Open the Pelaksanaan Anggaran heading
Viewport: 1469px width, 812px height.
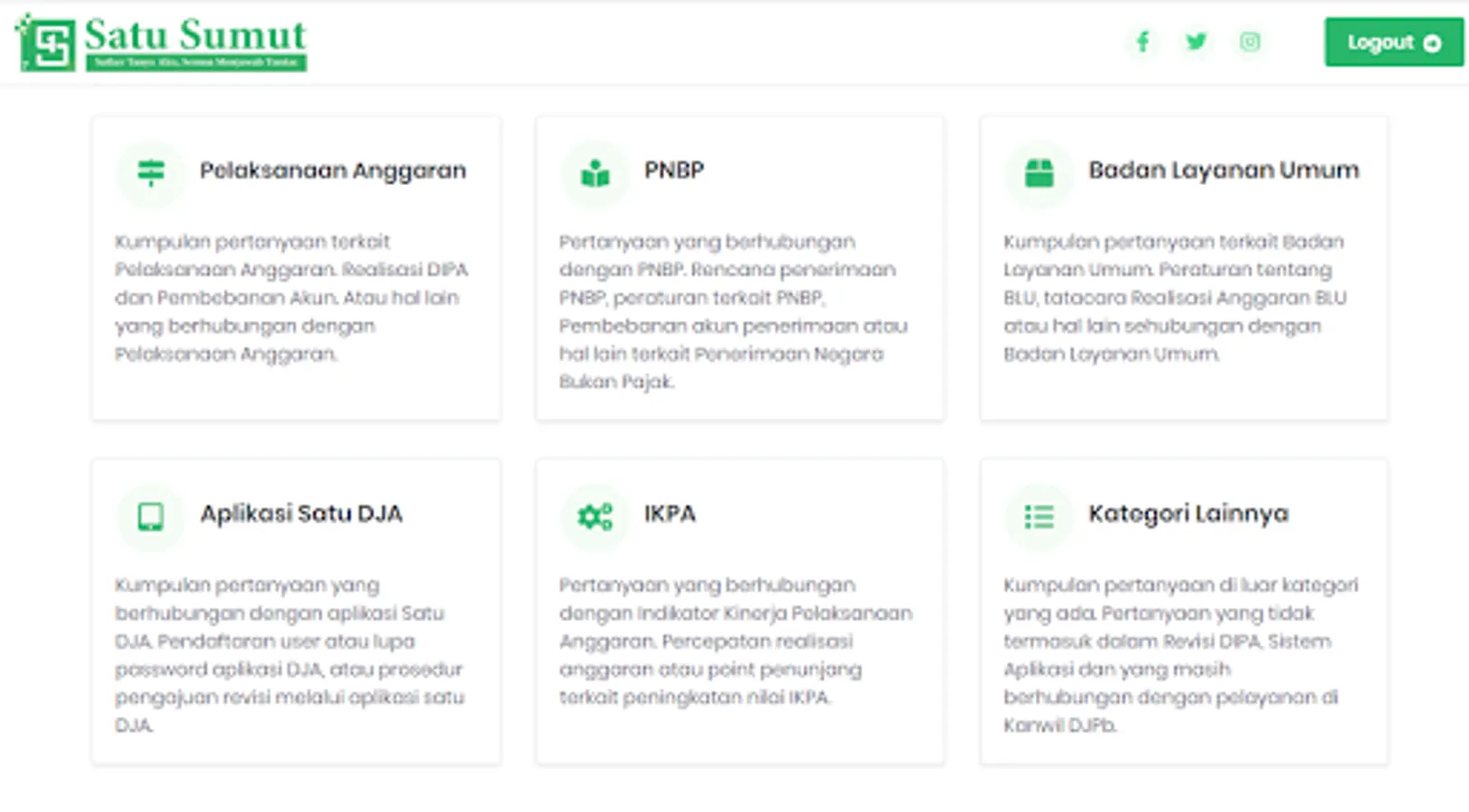333,171
